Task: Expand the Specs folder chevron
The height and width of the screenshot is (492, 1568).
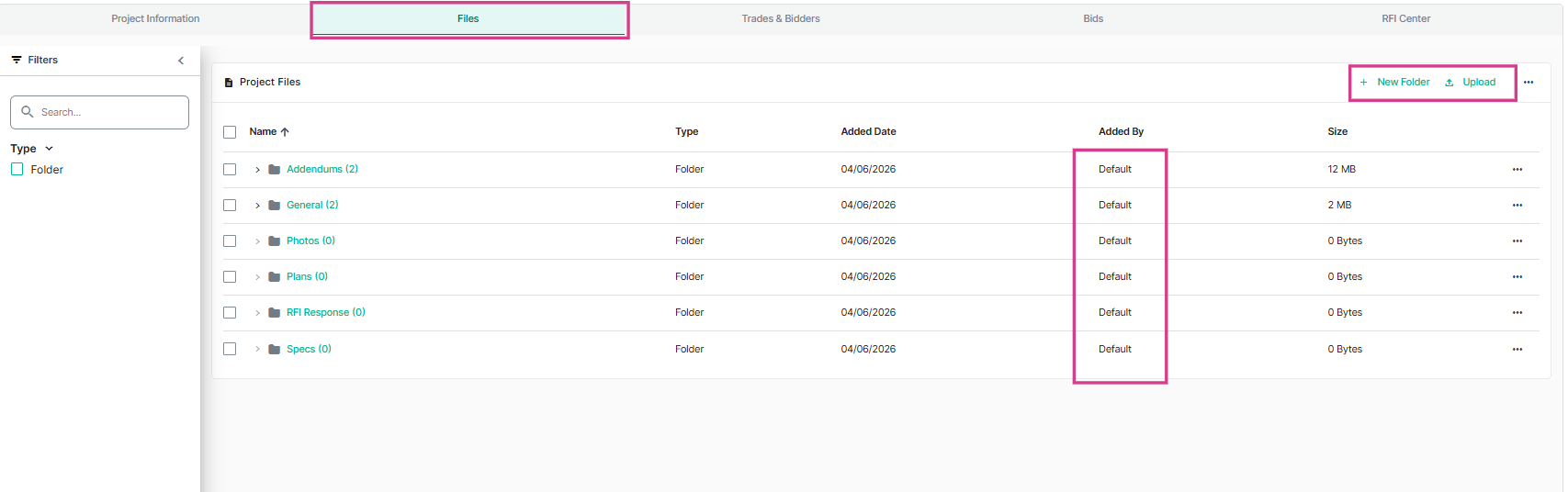Action: tap(257, 349)
